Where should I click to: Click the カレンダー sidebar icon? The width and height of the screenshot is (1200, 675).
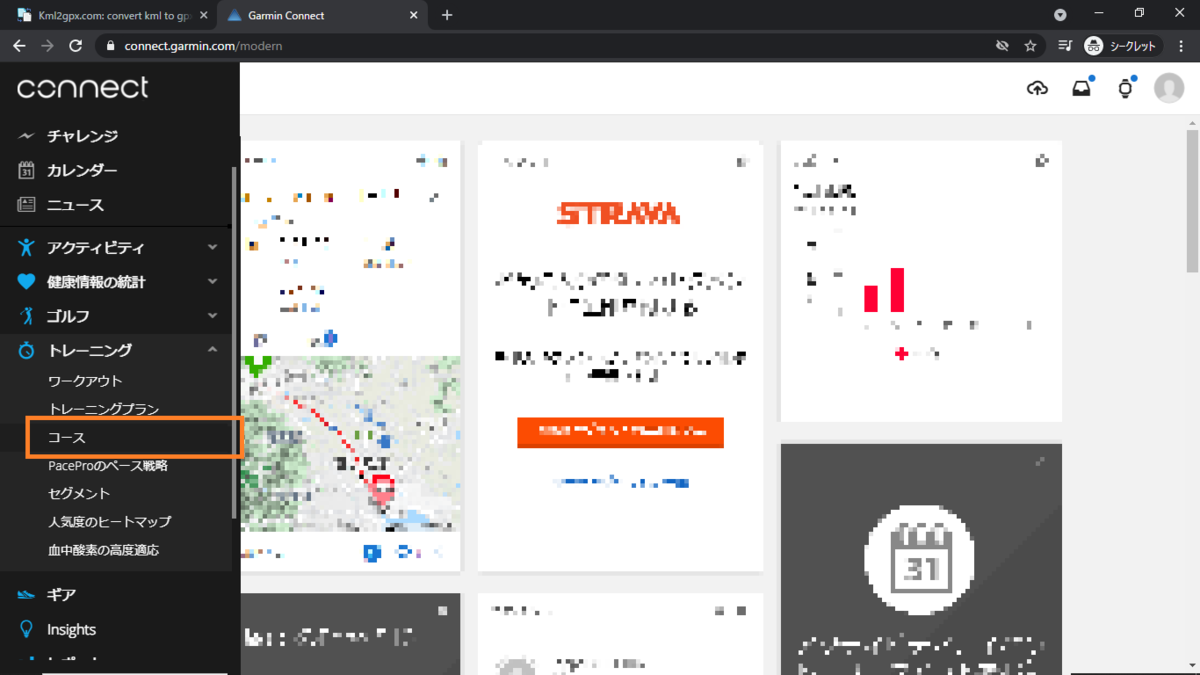tap(27, 170)
